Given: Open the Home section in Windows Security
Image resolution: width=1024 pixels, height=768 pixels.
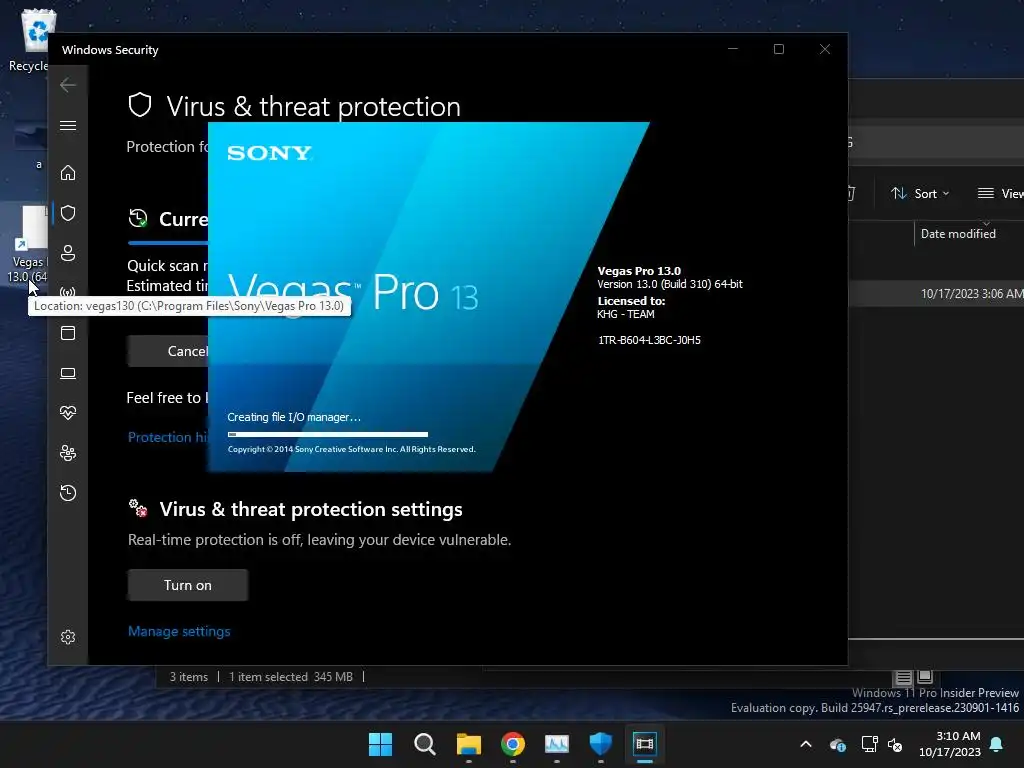Looking at the screenshot, I should click(x=68, y=173).
